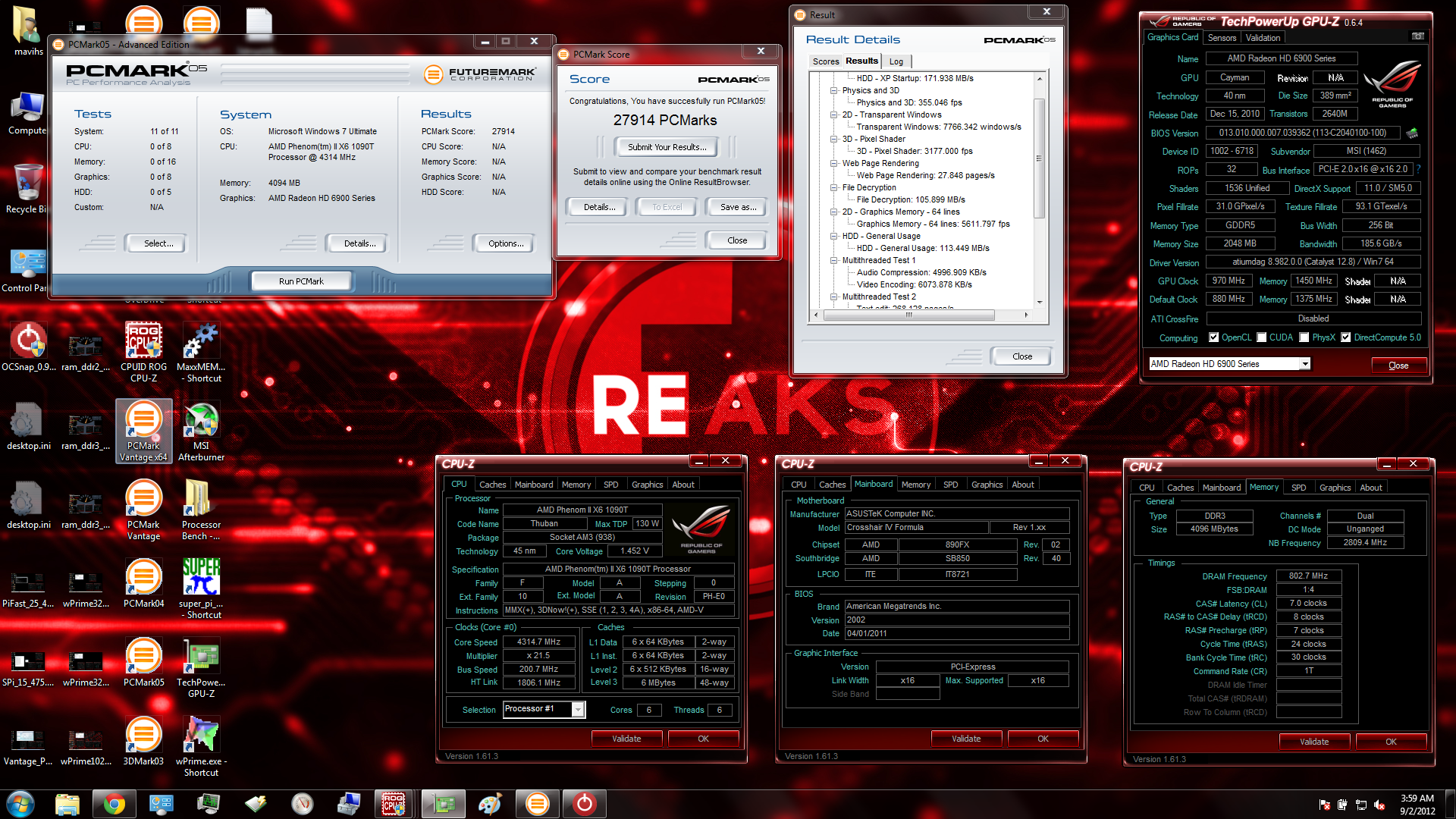
Task: Open the MaxxMEM shortcut desktop icon
Action: click(x=201, y=352)
